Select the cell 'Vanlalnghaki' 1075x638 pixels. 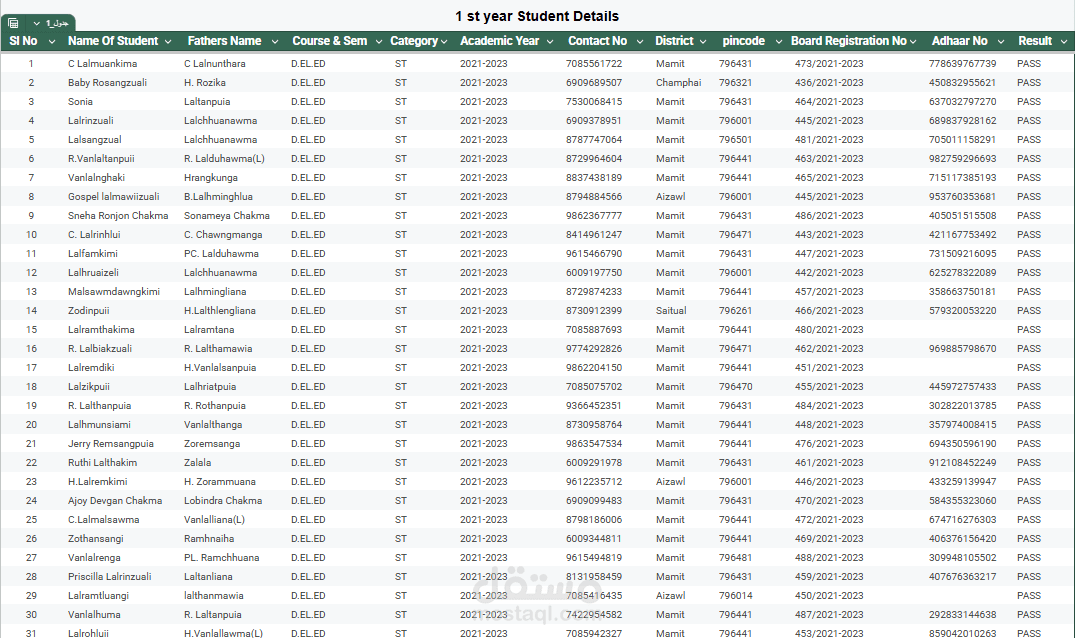(96, 177)
